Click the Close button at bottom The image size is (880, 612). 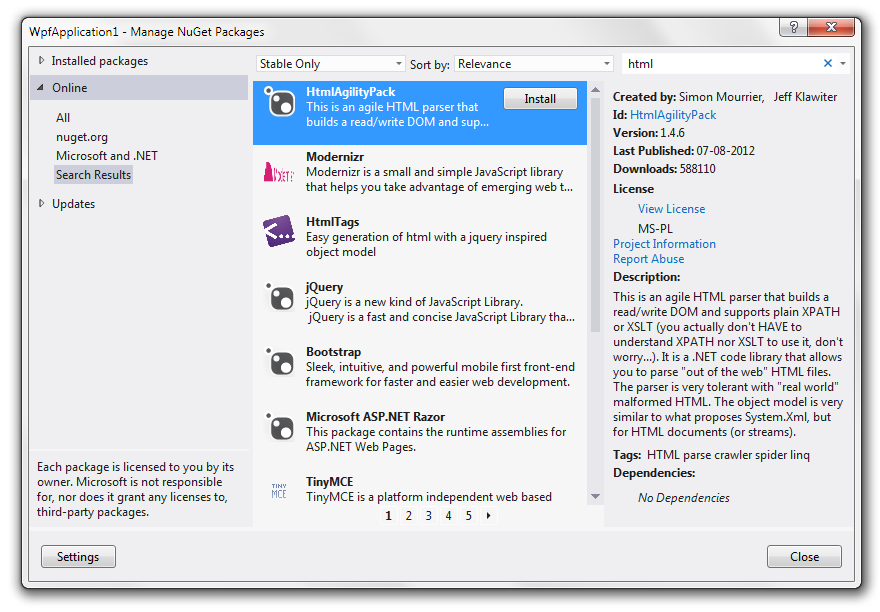click(804, 556)
